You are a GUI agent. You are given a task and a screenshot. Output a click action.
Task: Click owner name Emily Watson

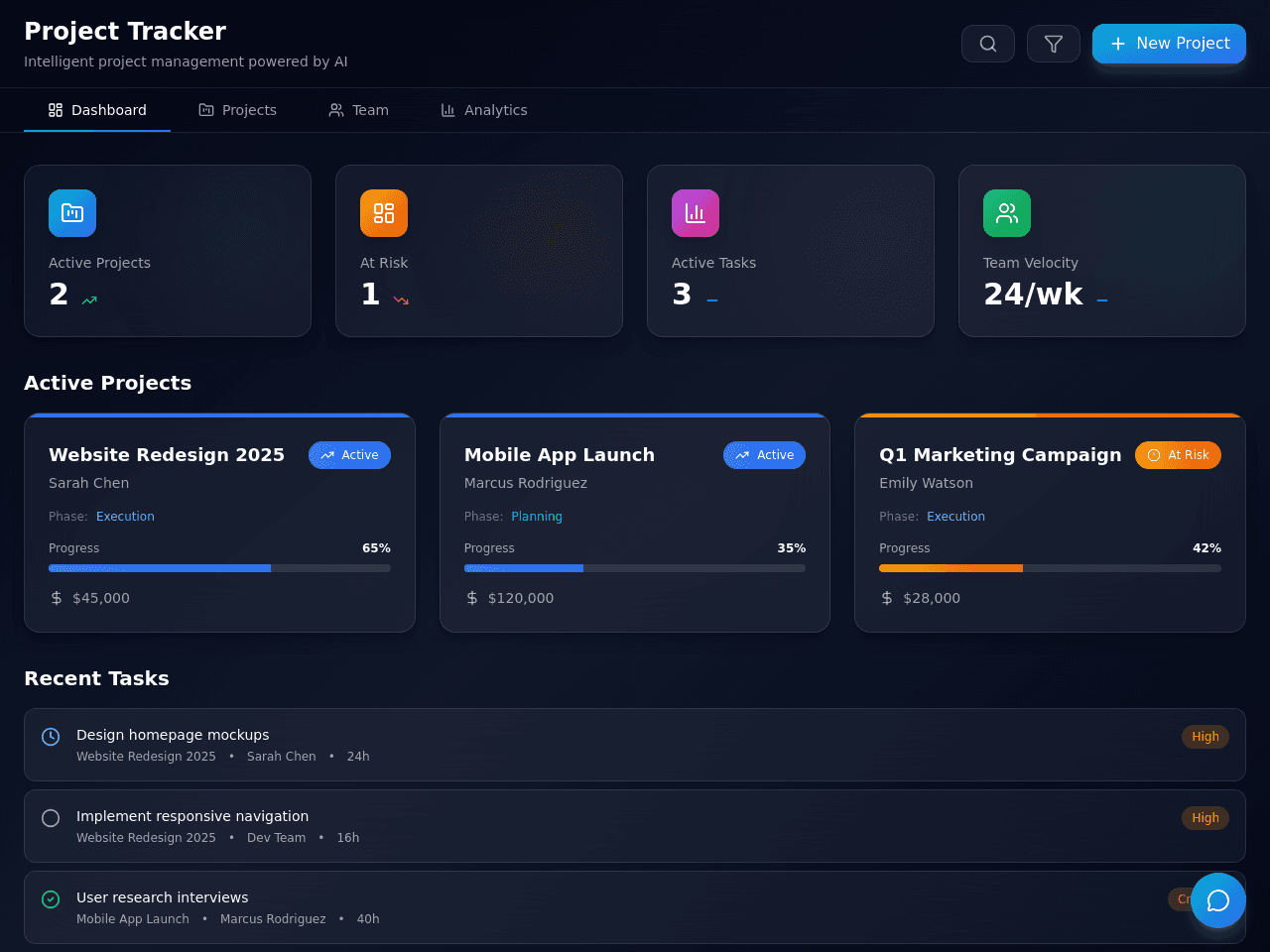tap(926, 483)
